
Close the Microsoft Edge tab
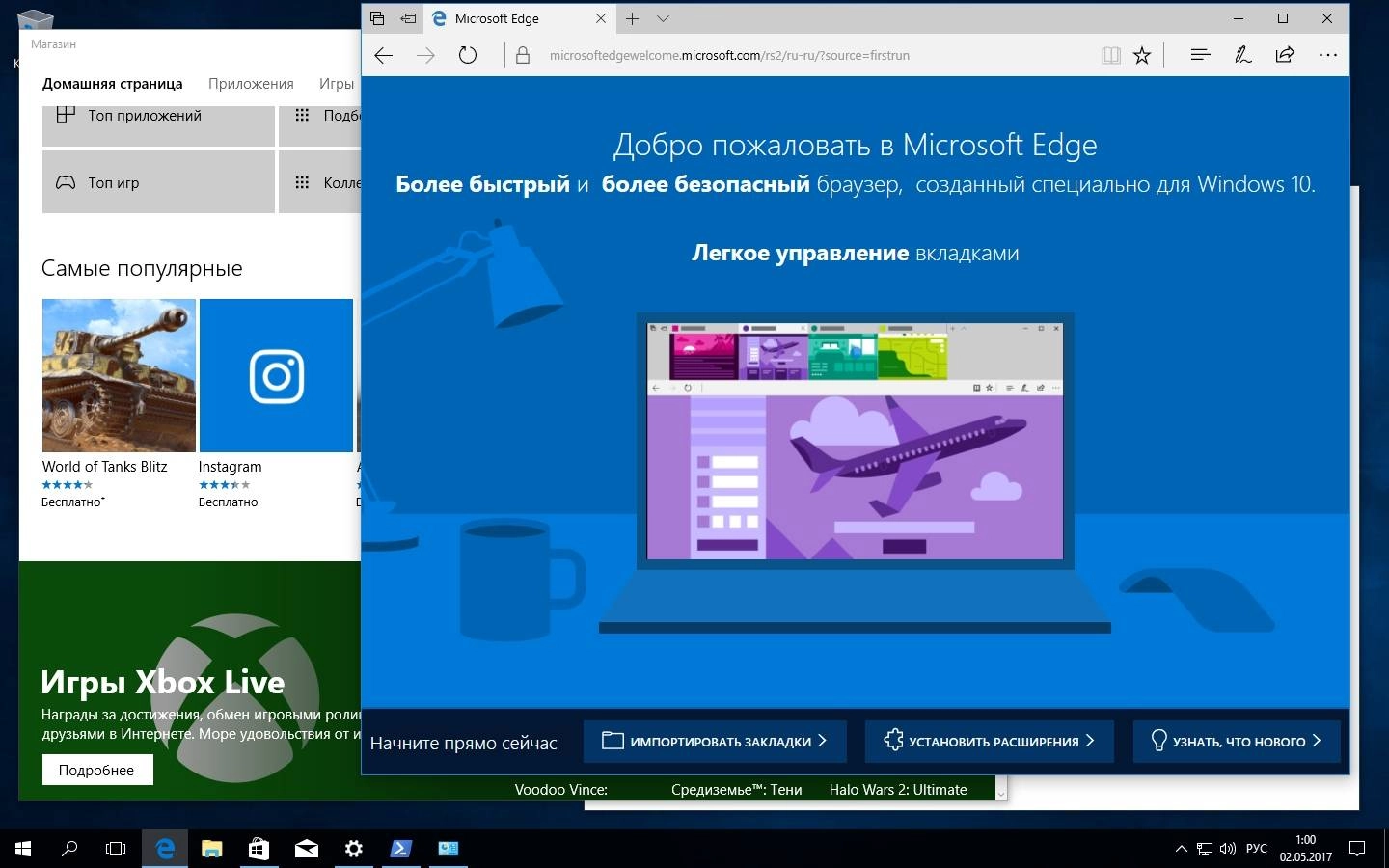point(601,18)
